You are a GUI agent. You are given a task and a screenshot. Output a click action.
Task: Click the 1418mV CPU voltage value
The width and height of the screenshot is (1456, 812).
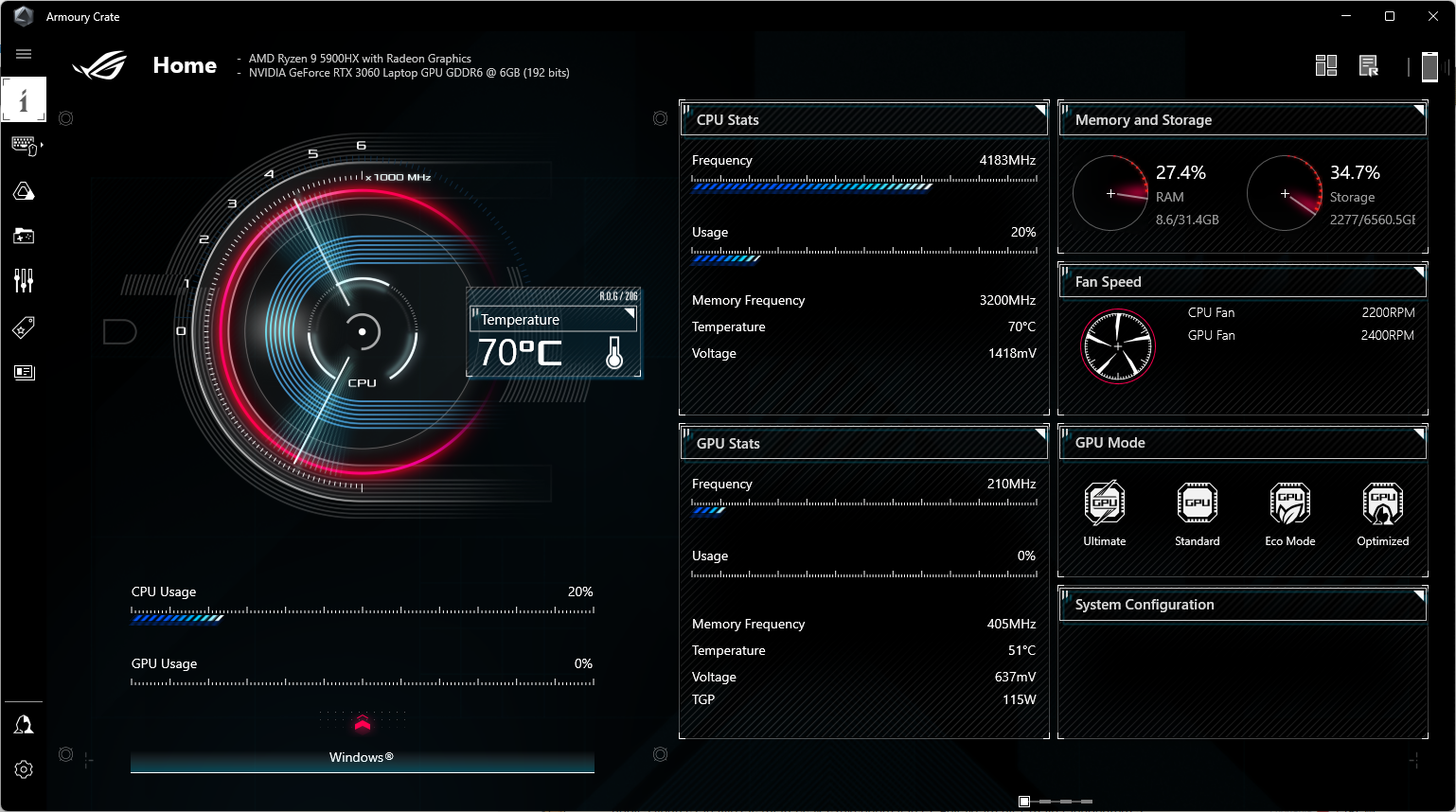1012,354
